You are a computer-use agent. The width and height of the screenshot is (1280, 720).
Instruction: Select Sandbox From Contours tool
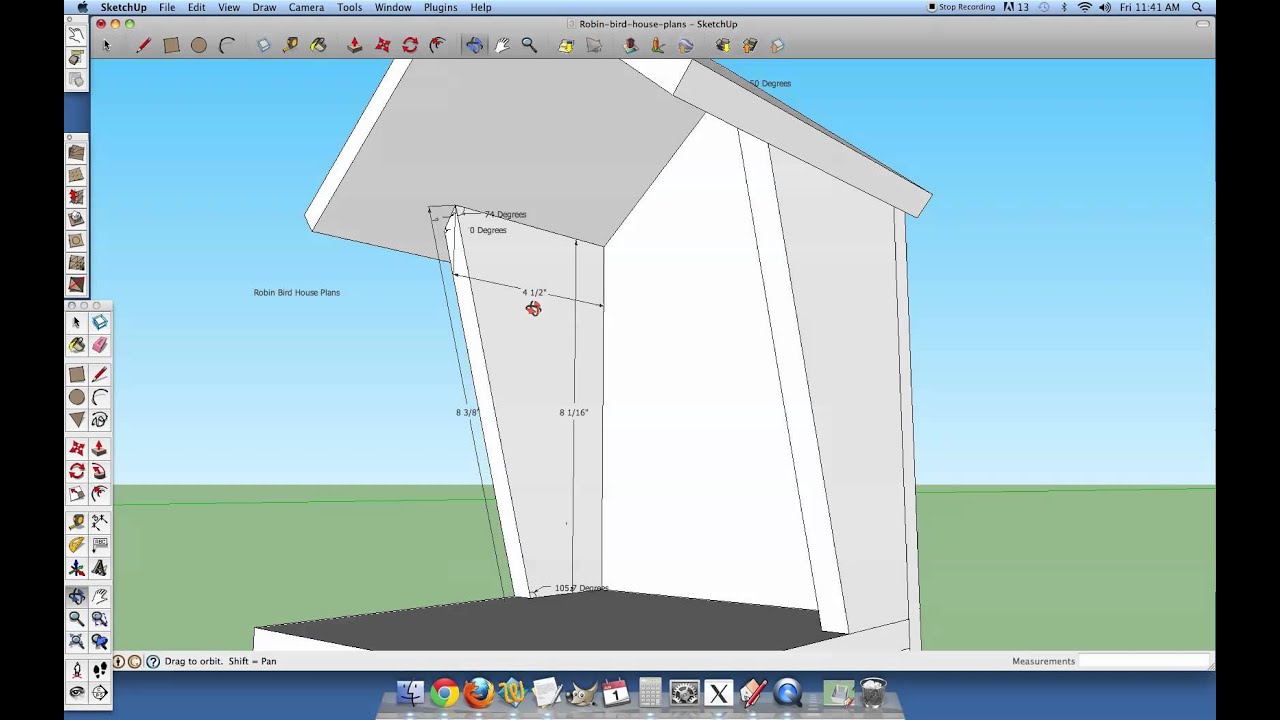[x=76, y=153]
